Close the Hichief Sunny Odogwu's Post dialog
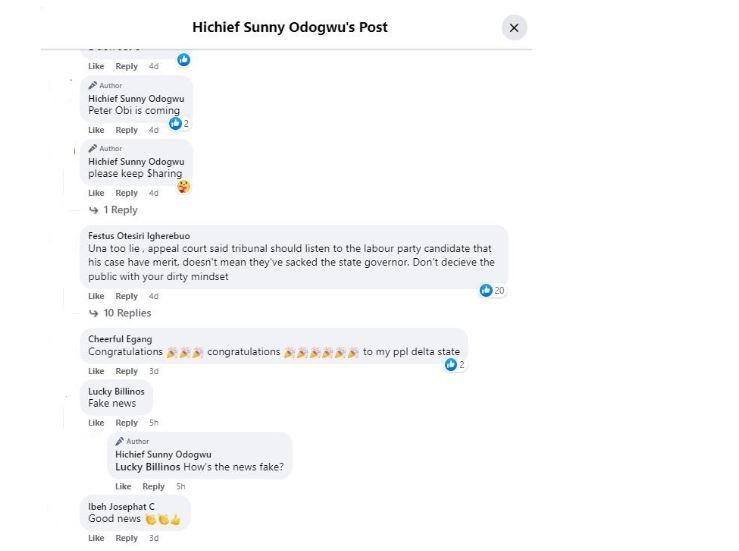This screenshot has width=739, height=551. (x=514, y=28)
